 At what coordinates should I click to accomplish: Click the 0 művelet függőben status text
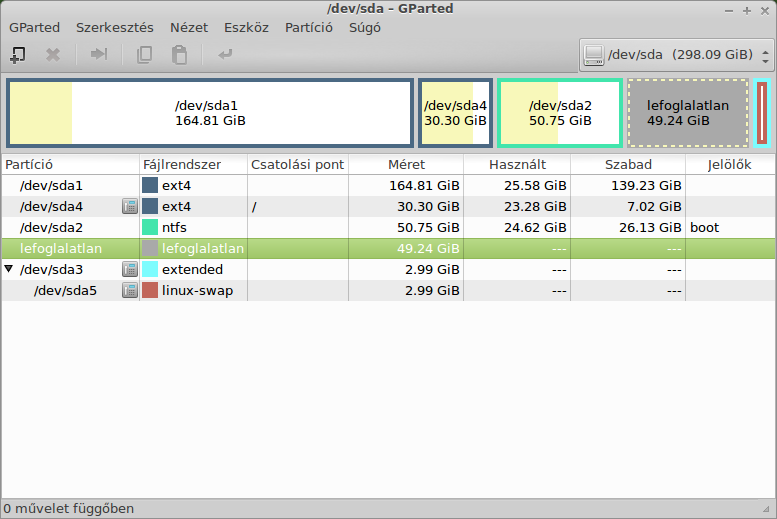(x=69, y=509)
